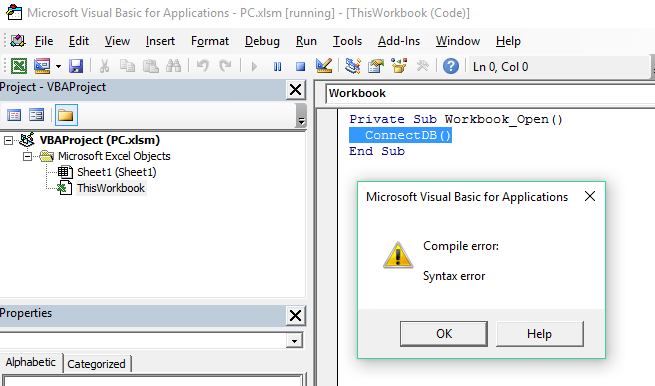Open Project Explorer toolbar icon

353,66
